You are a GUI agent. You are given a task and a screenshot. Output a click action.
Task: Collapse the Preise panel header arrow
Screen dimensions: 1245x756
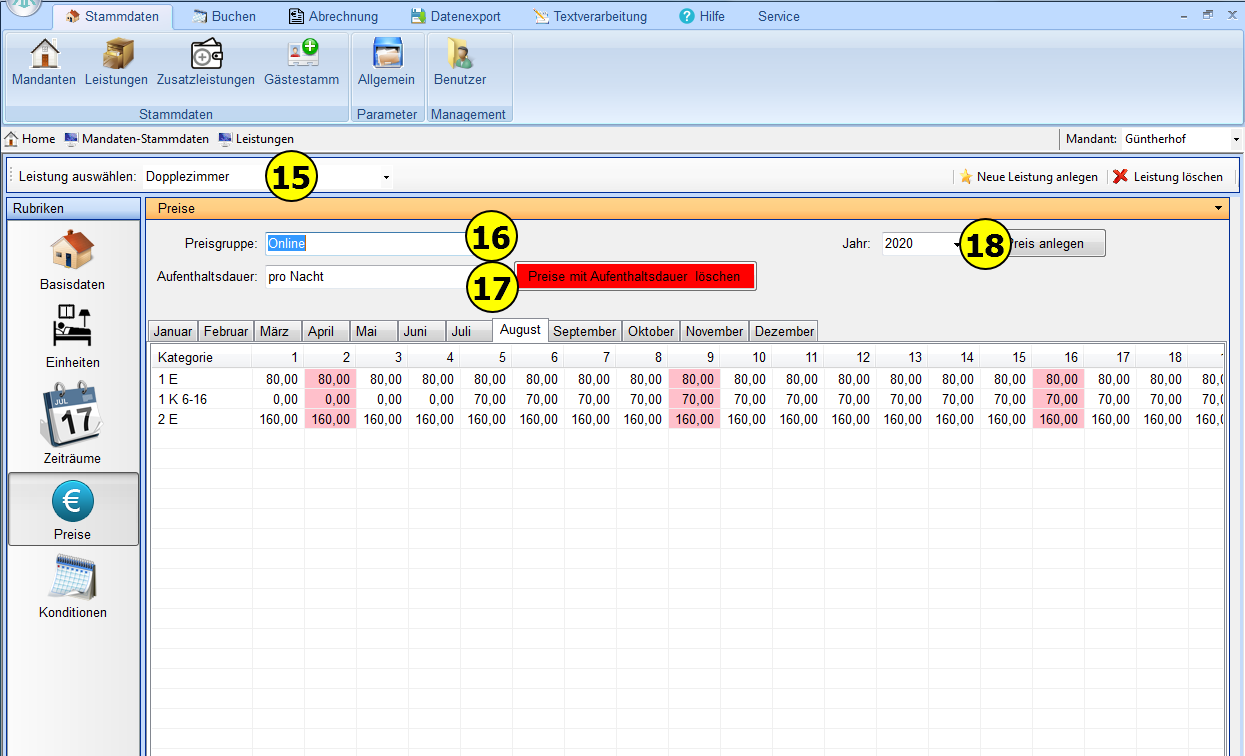click(x=1218, y=208)
